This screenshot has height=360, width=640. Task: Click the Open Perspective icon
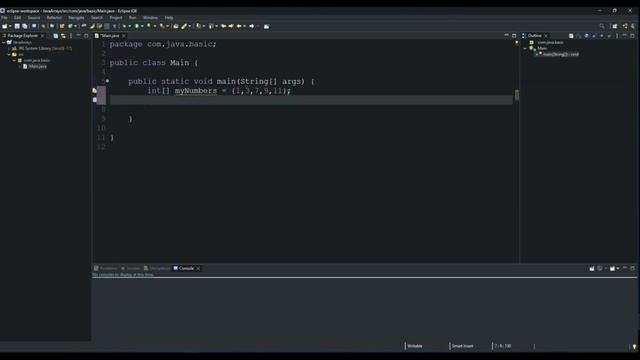pyautogui.click(x=615, y=26)
